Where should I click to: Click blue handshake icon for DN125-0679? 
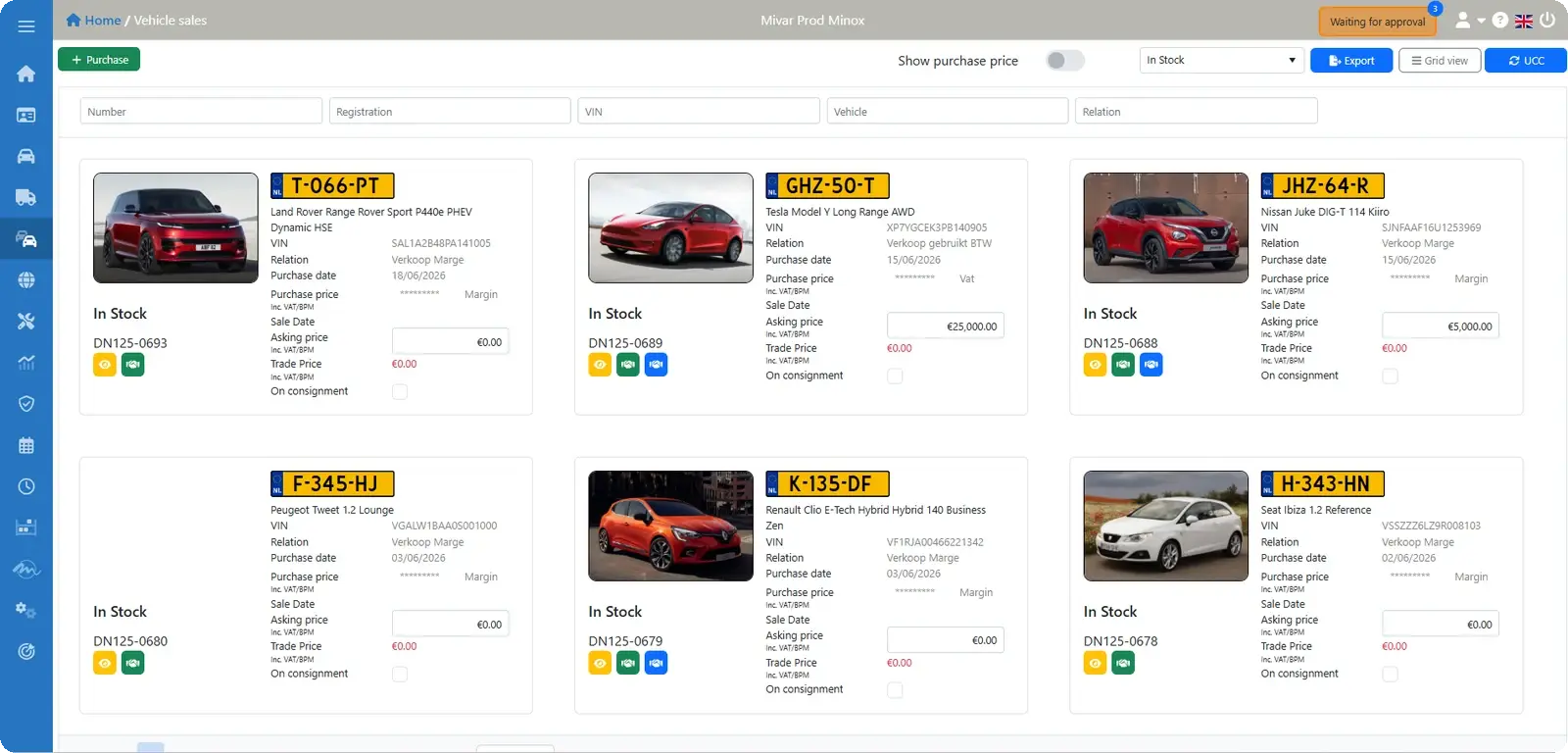coord(657,663)
